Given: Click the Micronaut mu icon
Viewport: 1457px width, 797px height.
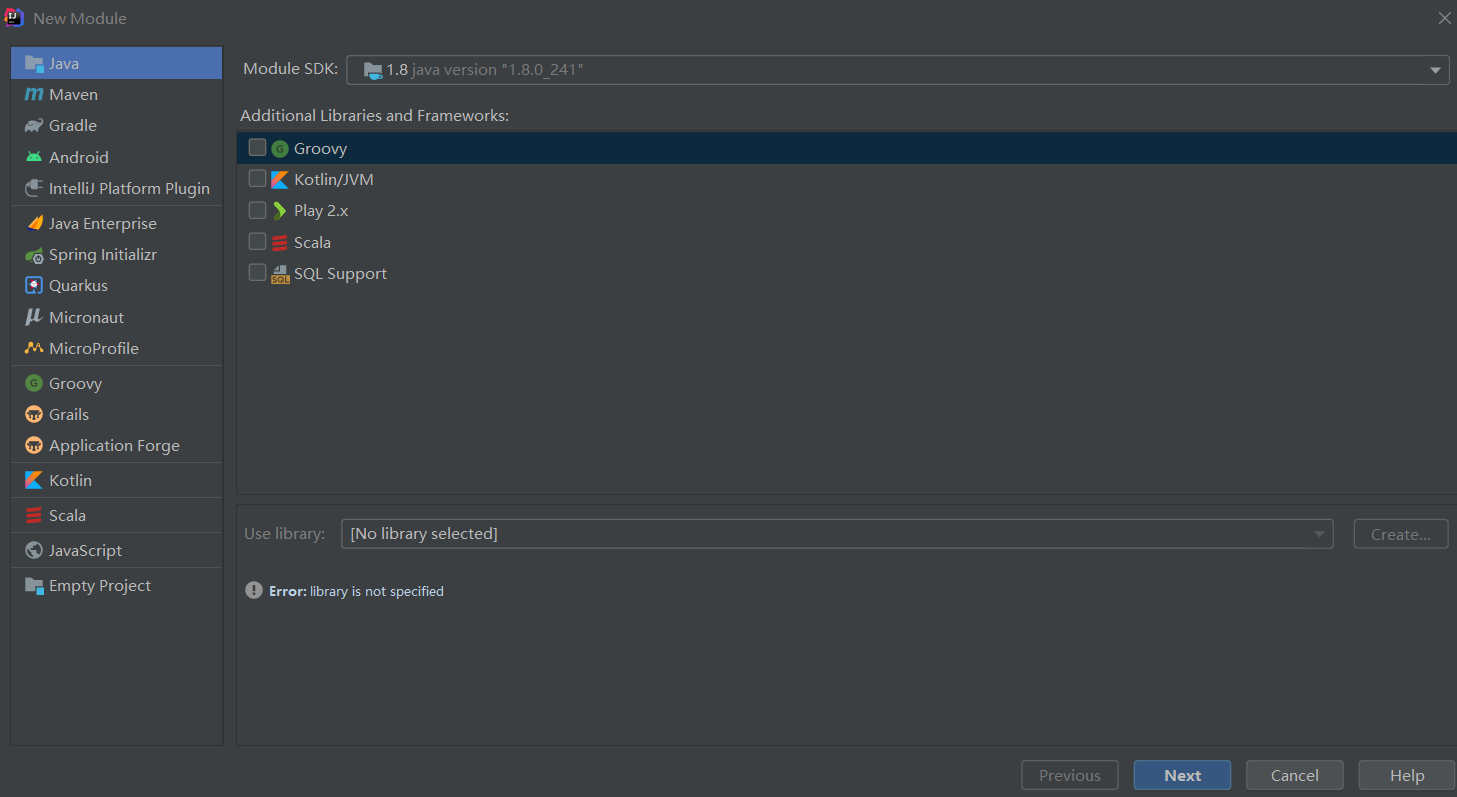Looking at the screenshot, I should [34, 317].
